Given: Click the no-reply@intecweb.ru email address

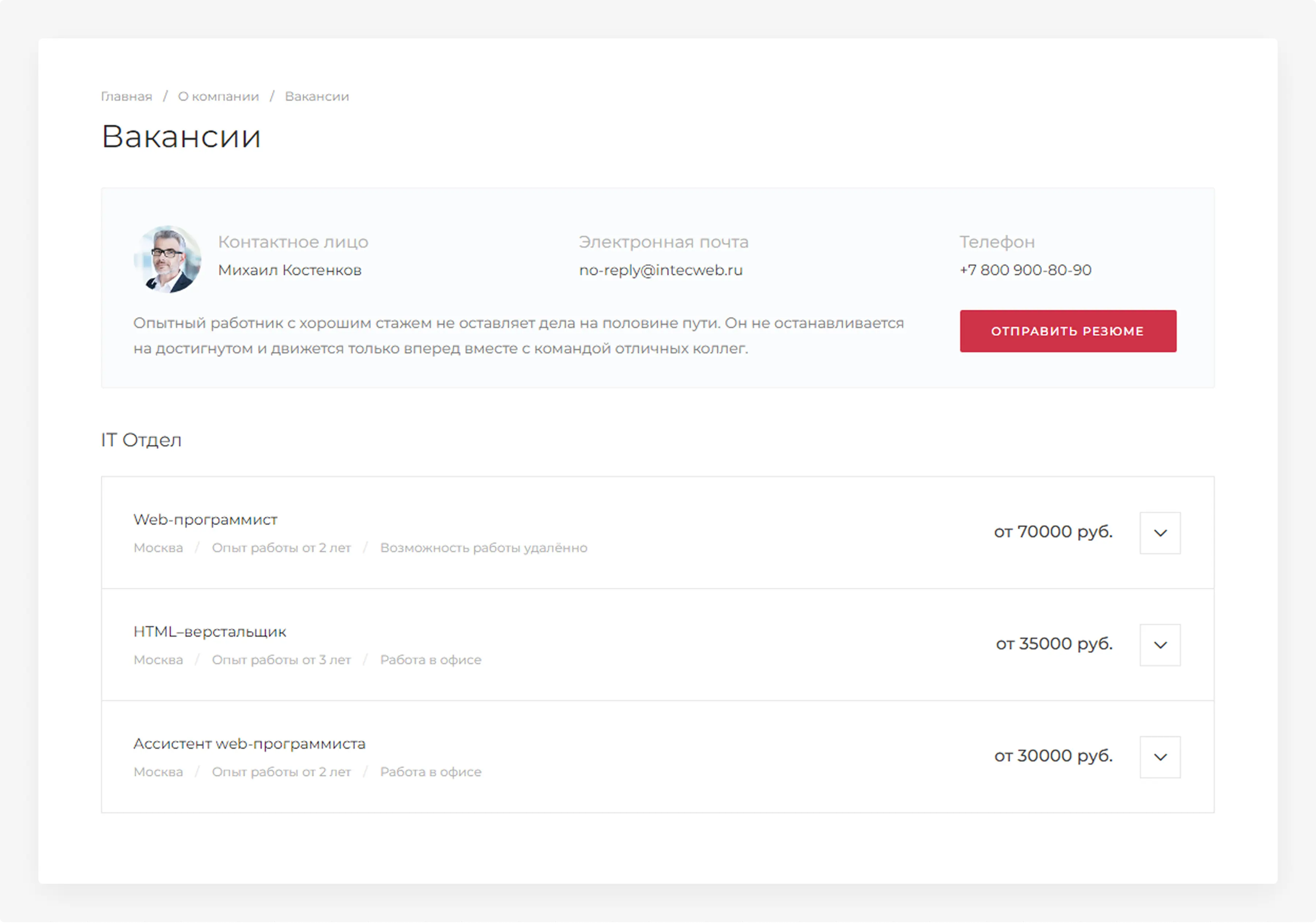Looking at the screenshot, I should [x=660, y=270].
